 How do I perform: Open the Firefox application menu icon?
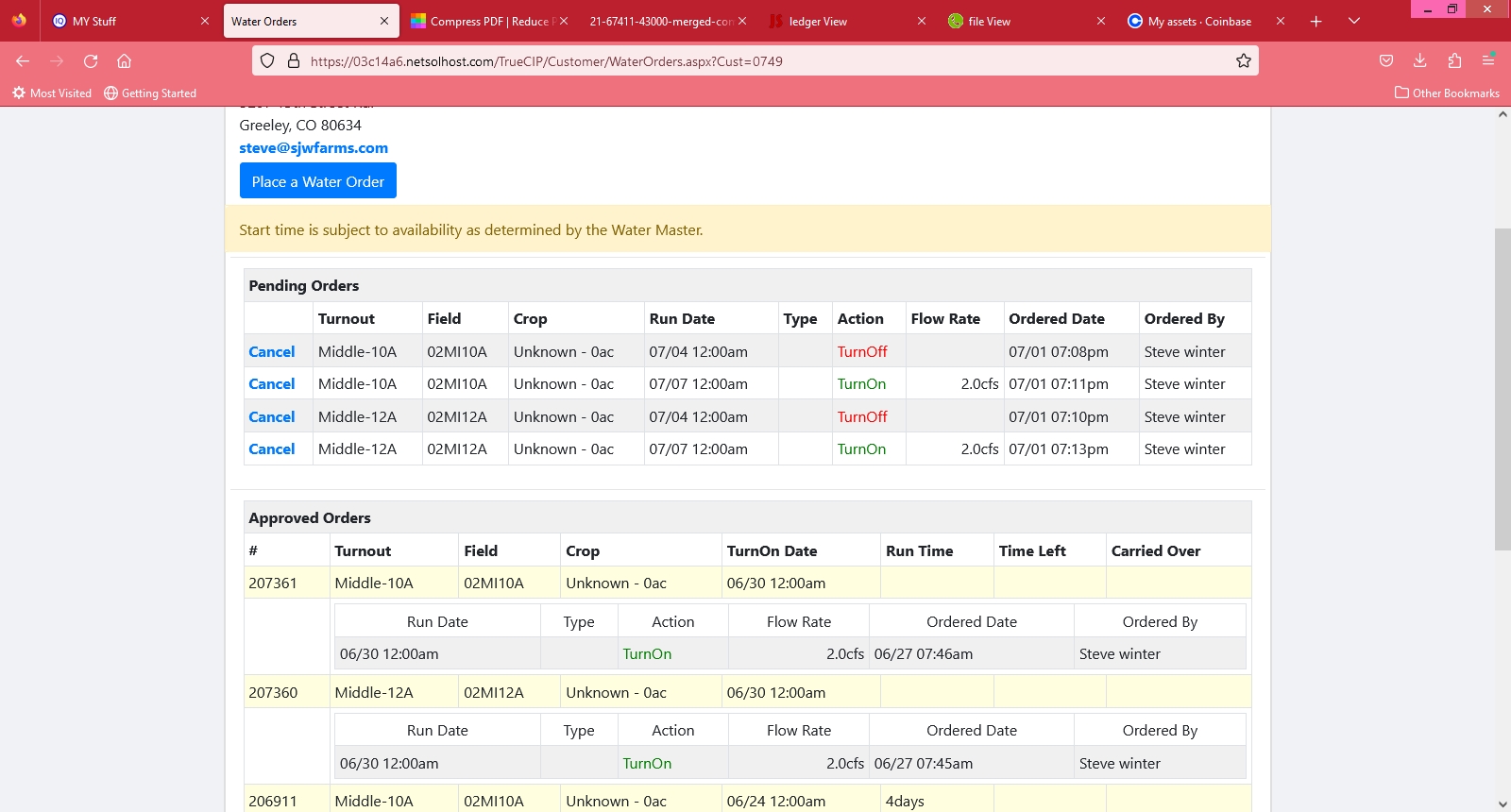point(1488,61)
